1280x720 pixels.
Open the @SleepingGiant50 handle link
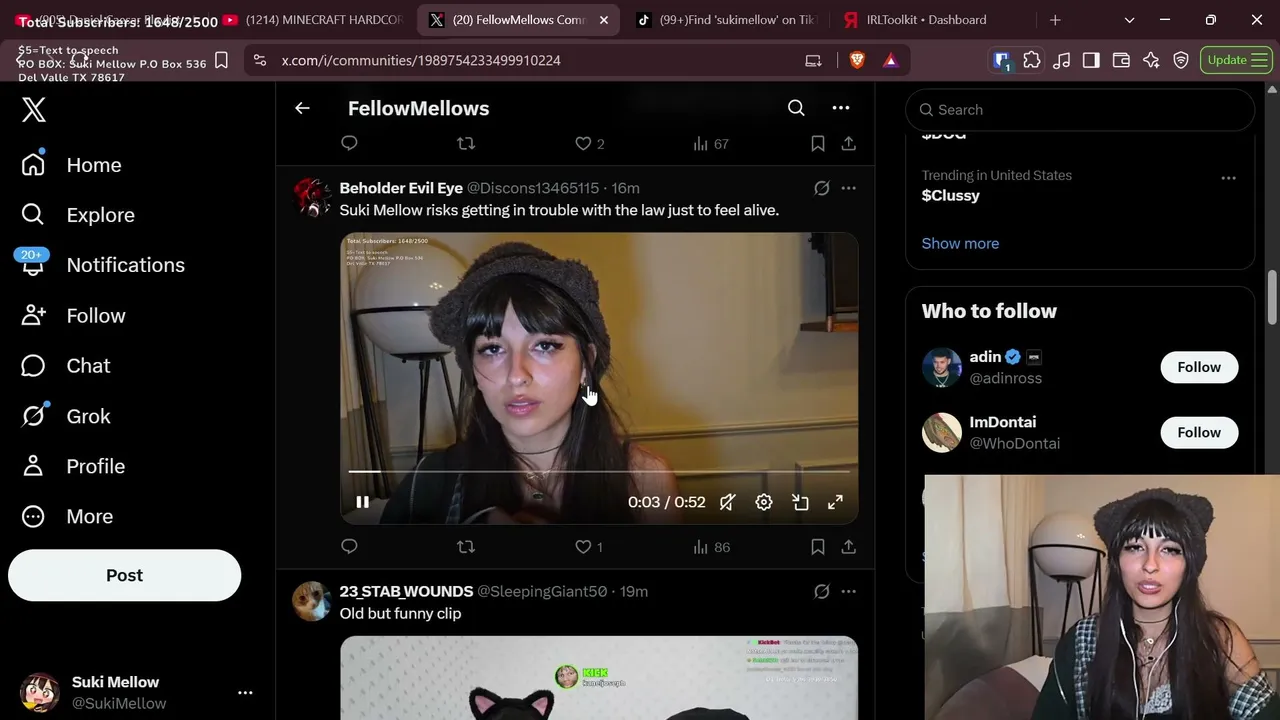(x=542, y=591)
